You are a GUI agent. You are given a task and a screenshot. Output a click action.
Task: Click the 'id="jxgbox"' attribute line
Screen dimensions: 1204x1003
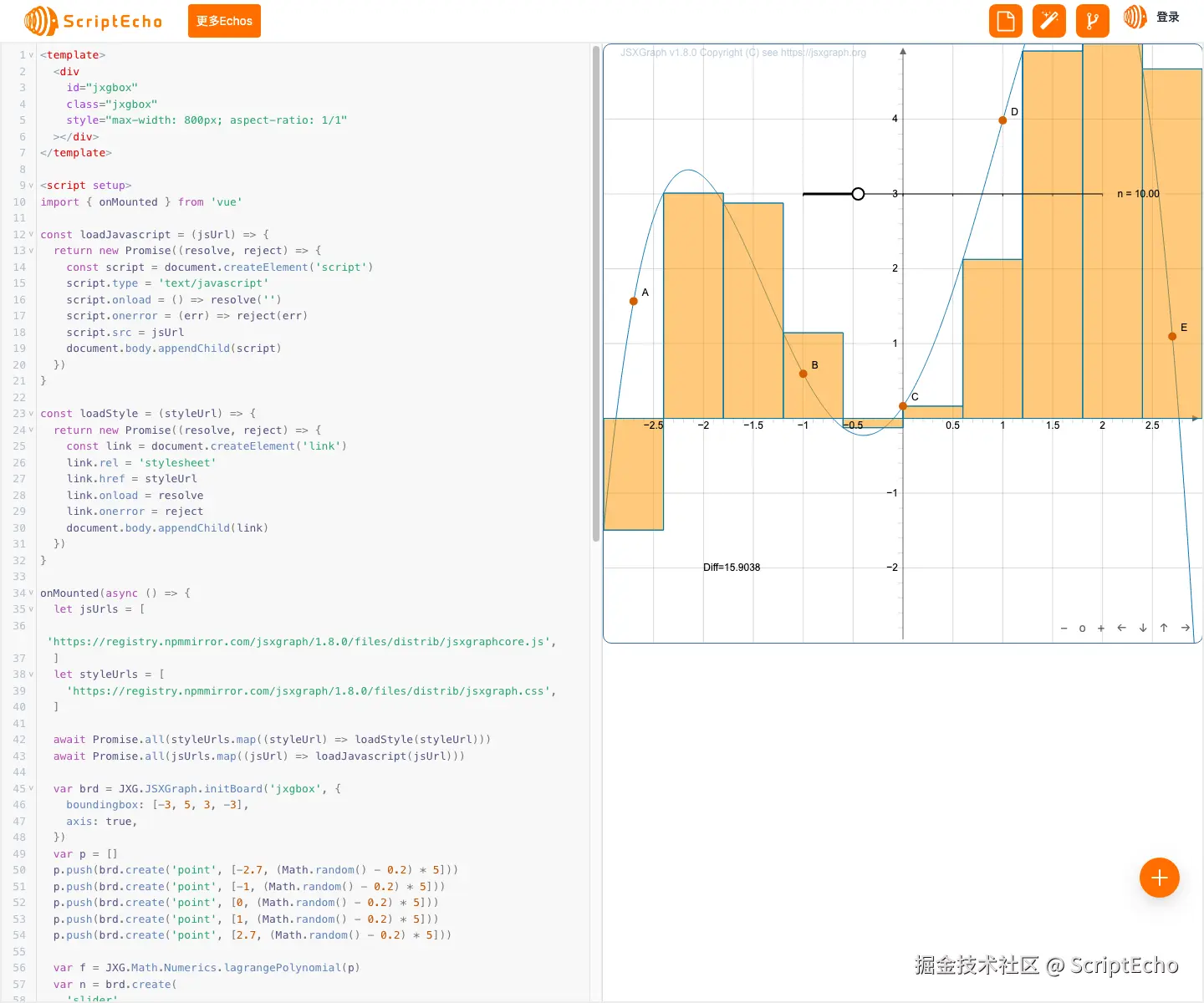pyautogui.click(x=102, y=88)
